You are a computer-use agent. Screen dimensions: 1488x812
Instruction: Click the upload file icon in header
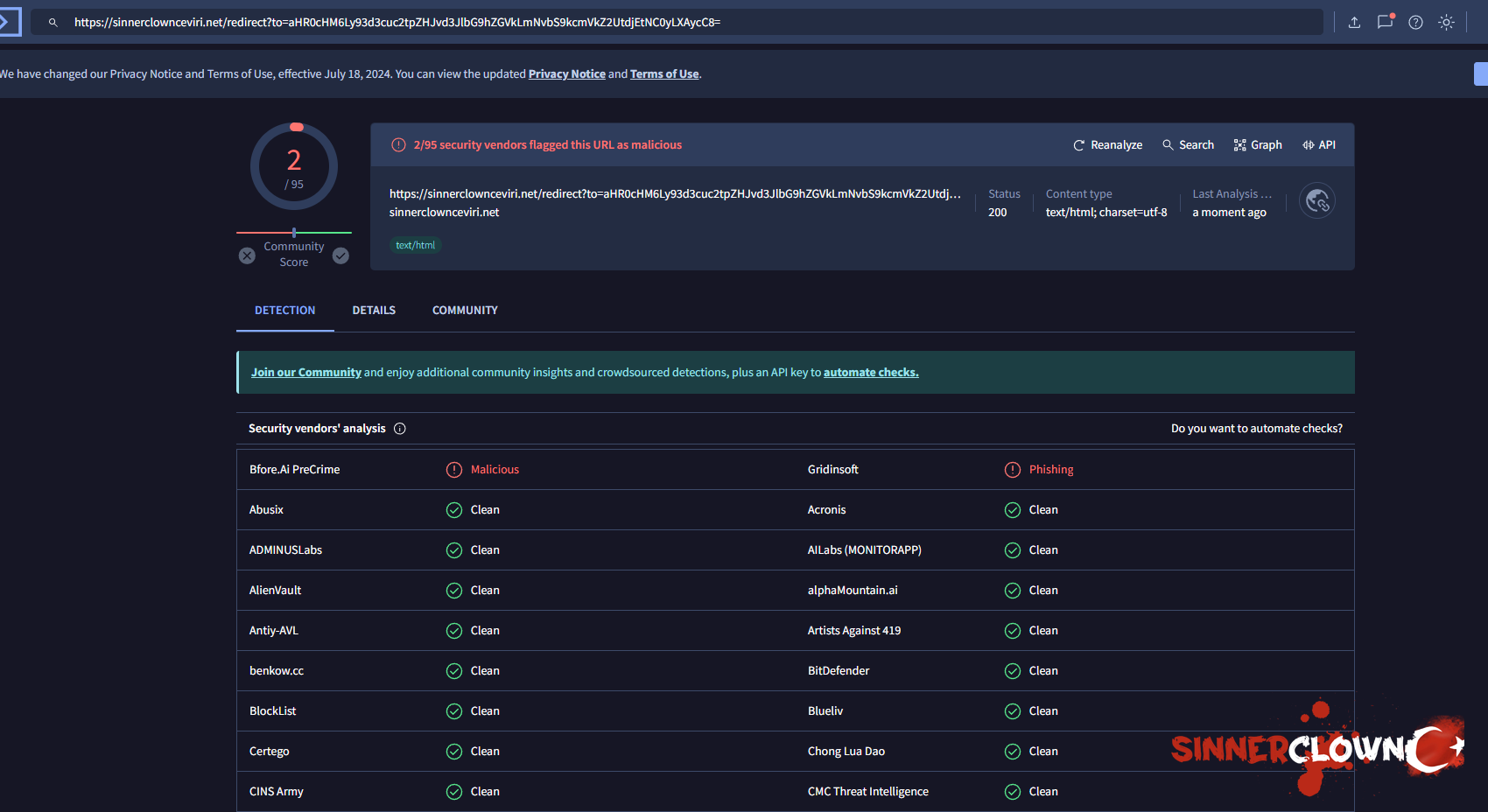[1354, 23]
